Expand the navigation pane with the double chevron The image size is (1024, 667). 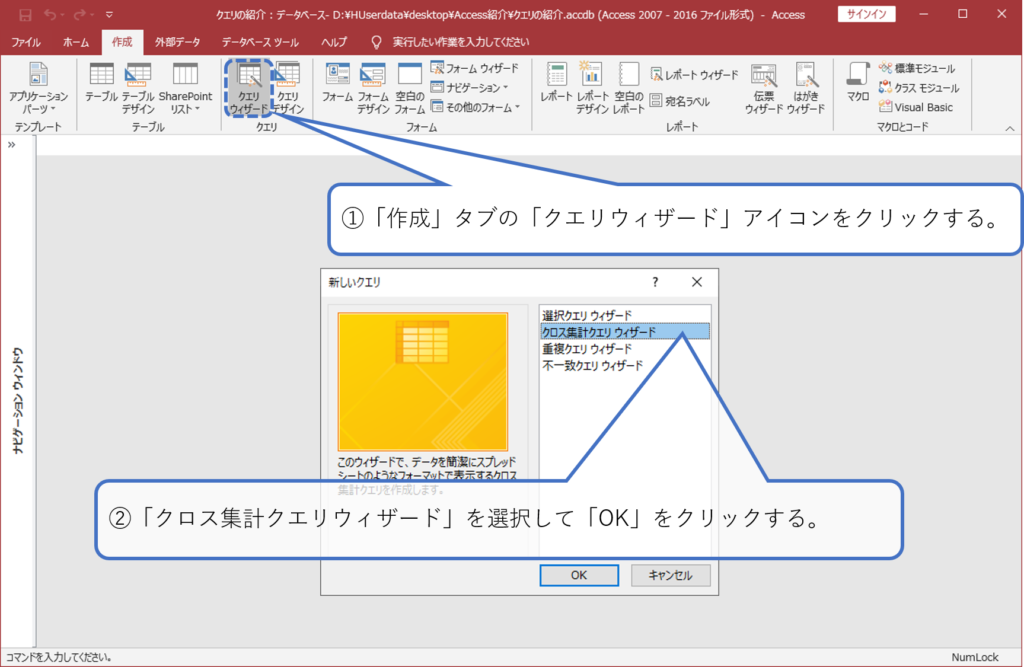click(11, 145)
